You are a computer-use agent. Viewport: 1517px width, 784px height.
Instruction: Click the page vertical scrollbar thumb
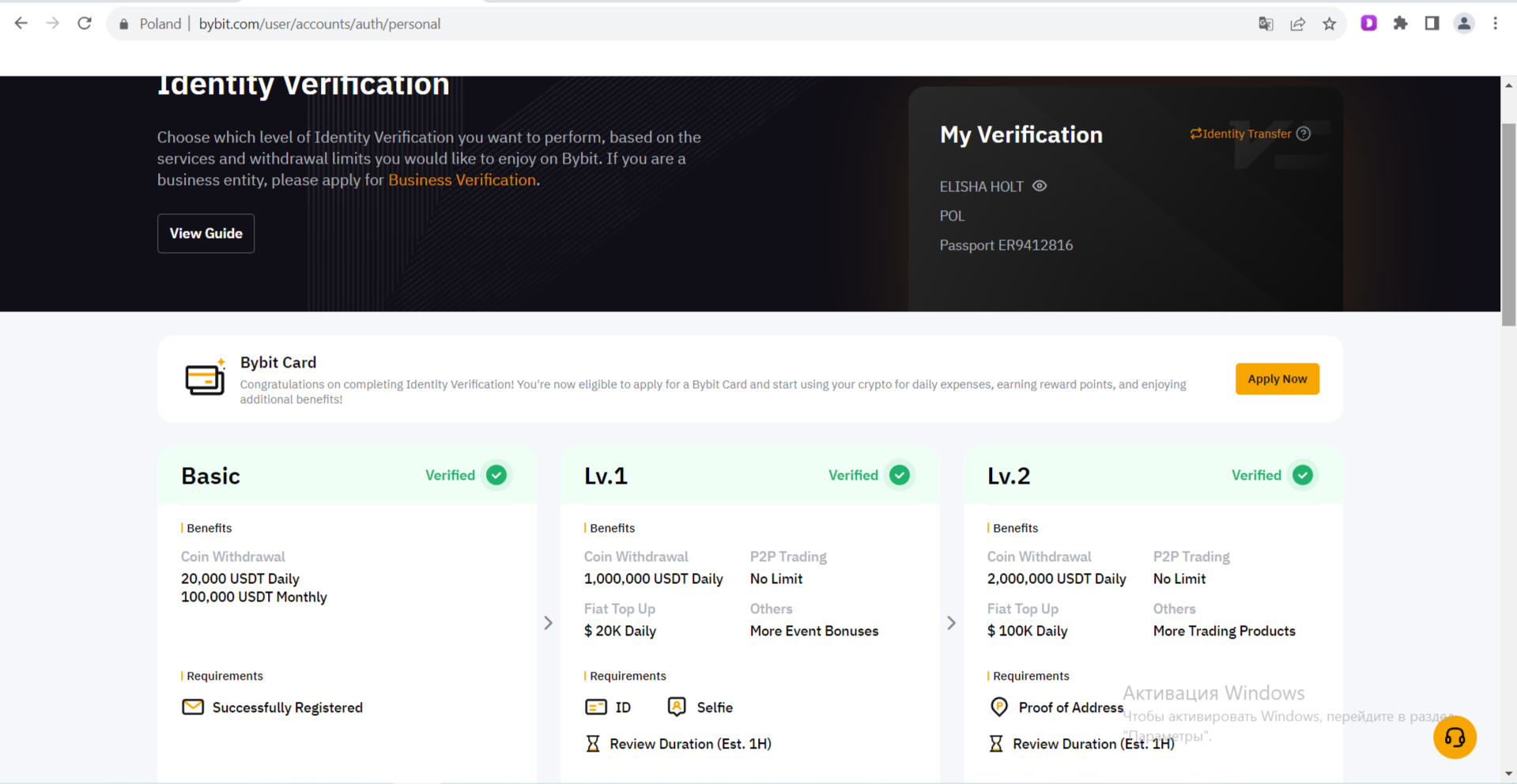[1508, 224]
